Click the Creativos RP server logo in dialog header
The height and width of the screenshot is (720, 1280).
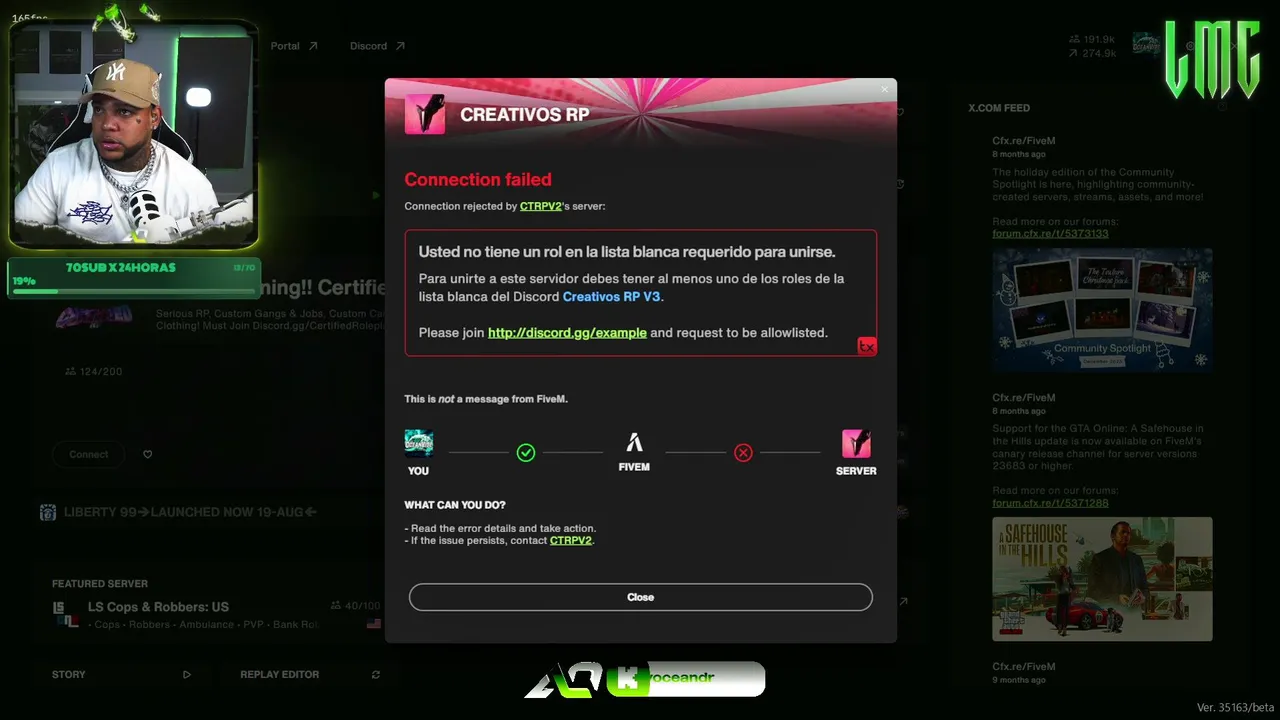tap(424, 114)
